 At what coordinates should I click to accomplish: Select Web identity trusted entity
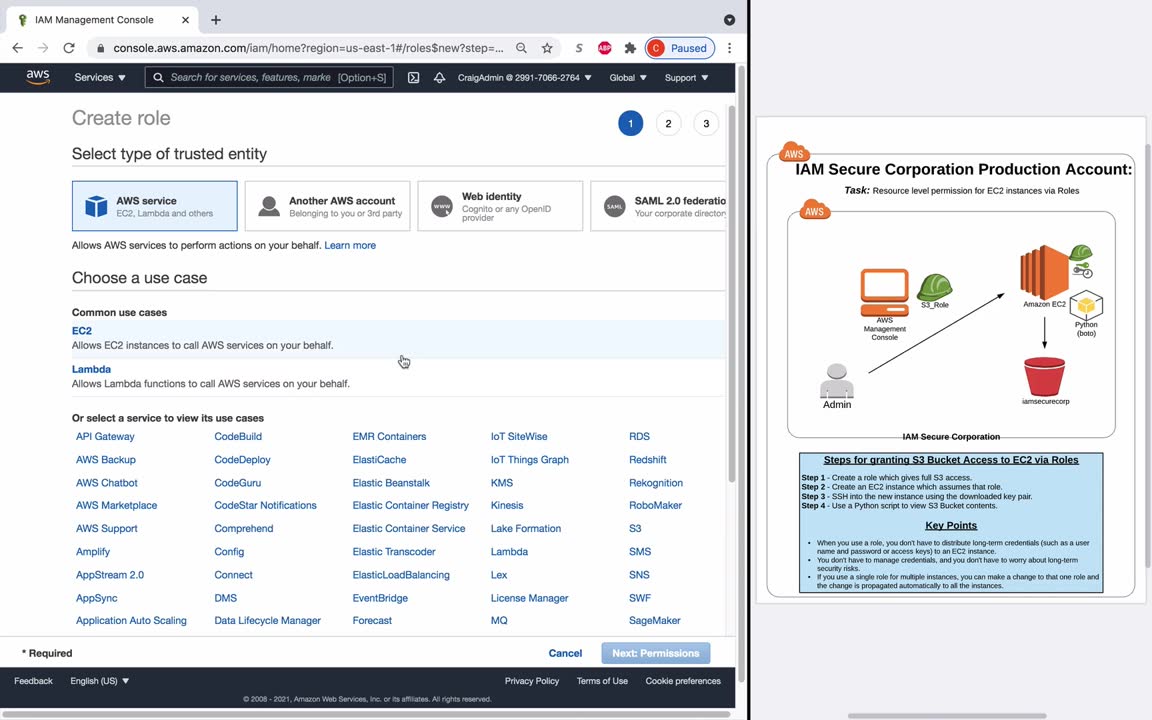500,206
